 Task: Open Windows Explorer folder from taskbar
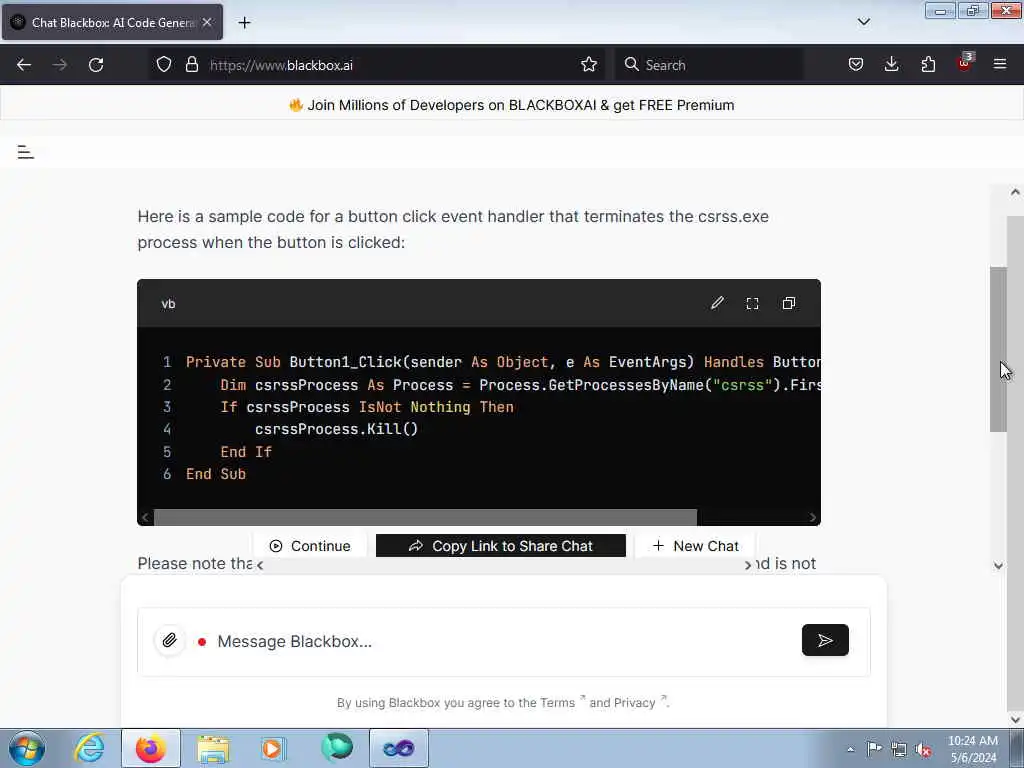click(x=213, y=748)
